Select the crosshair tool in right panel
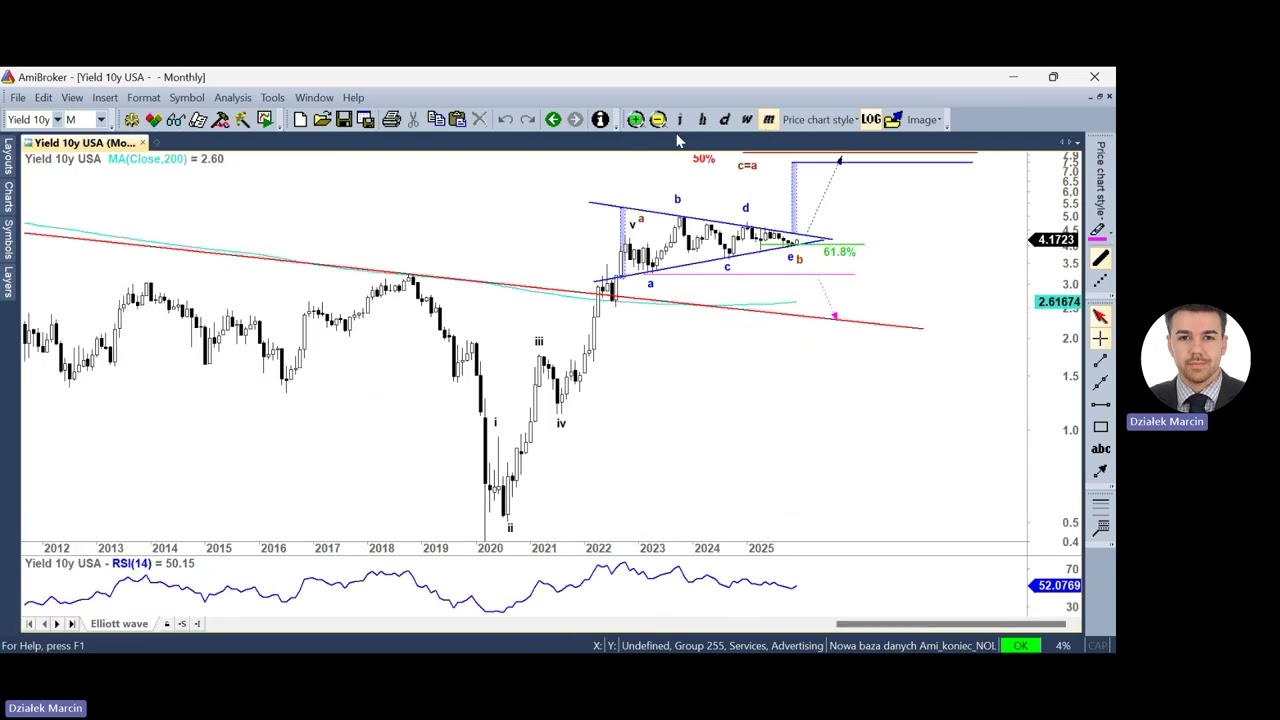The height and width of the screenshot is (720, 1280). pyautogui.click(x=1100, y=338)
